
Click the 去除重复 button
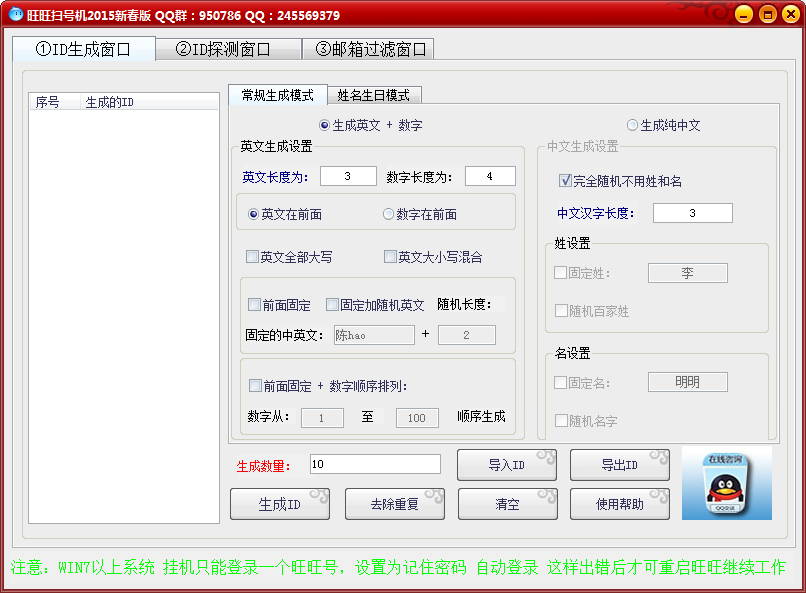coord(394,504)
